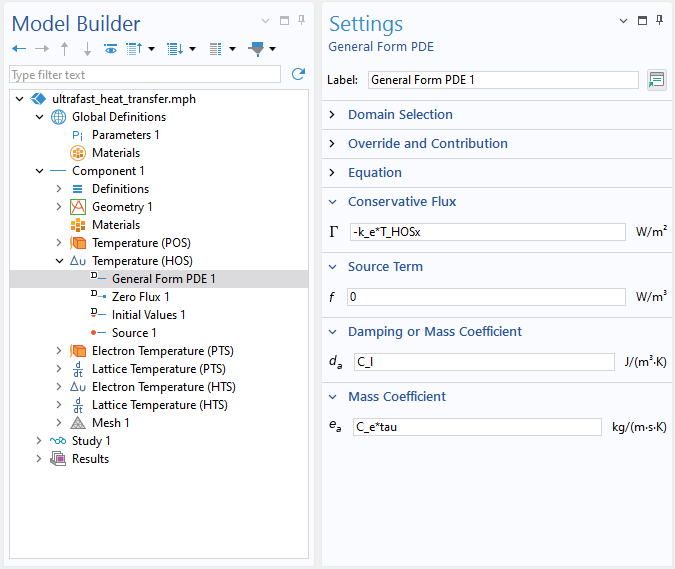Select Initial Values 1 in the tree
This screenshot has height=569, width=675.
148,315
